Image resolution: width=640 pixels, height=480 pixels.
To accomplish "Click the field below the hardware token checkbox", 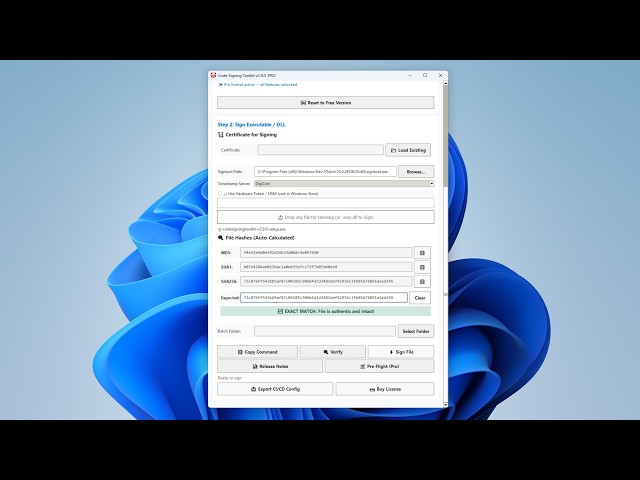I will coord(326,203).
